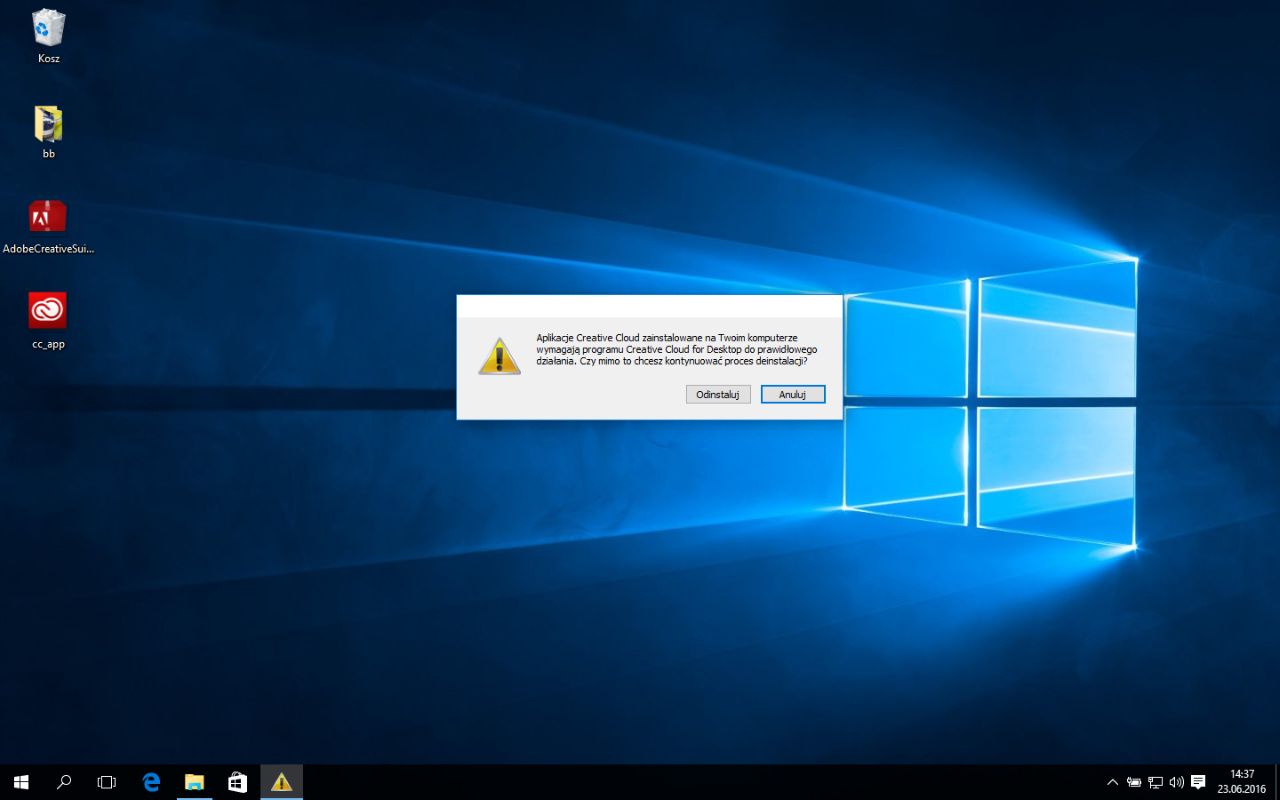Click the Odinstaluj button in the dialog

pos(718,395)
